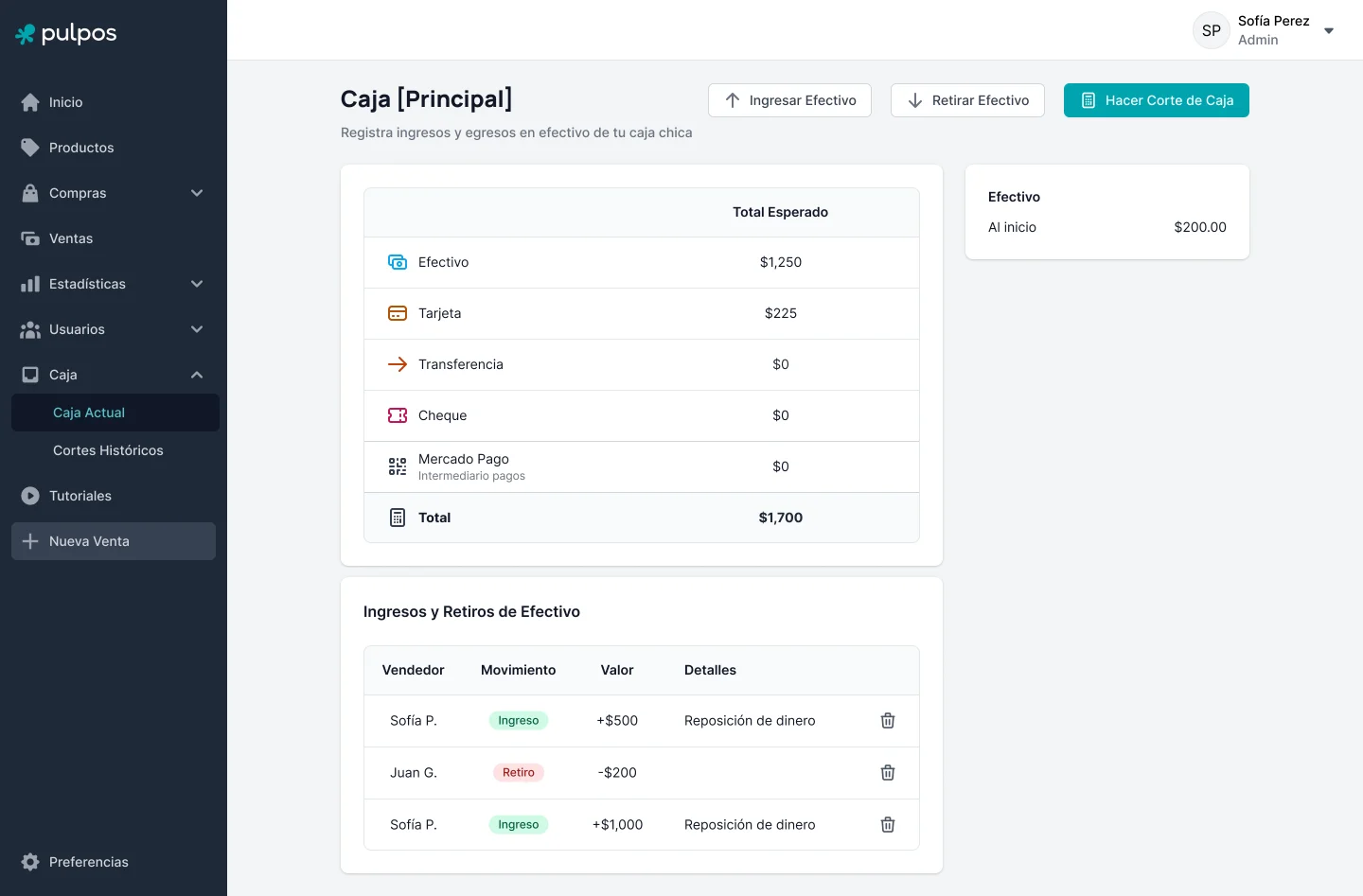Click the Total Esperado column header
The height and width of the screenshot is (896, 1363).
(781, 212)
